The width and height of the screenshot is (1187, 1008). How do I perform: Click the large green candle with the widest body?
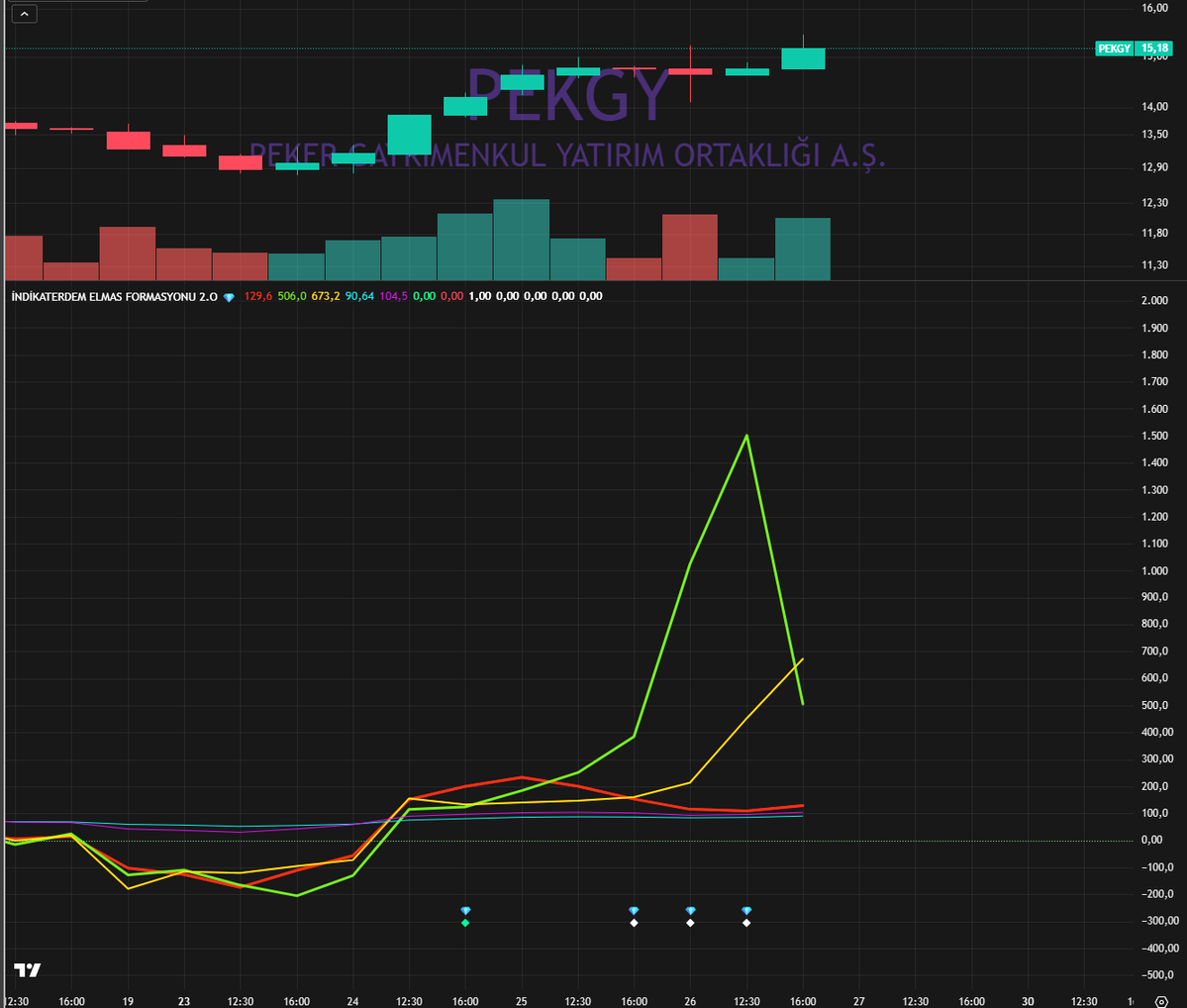[409, 134]
